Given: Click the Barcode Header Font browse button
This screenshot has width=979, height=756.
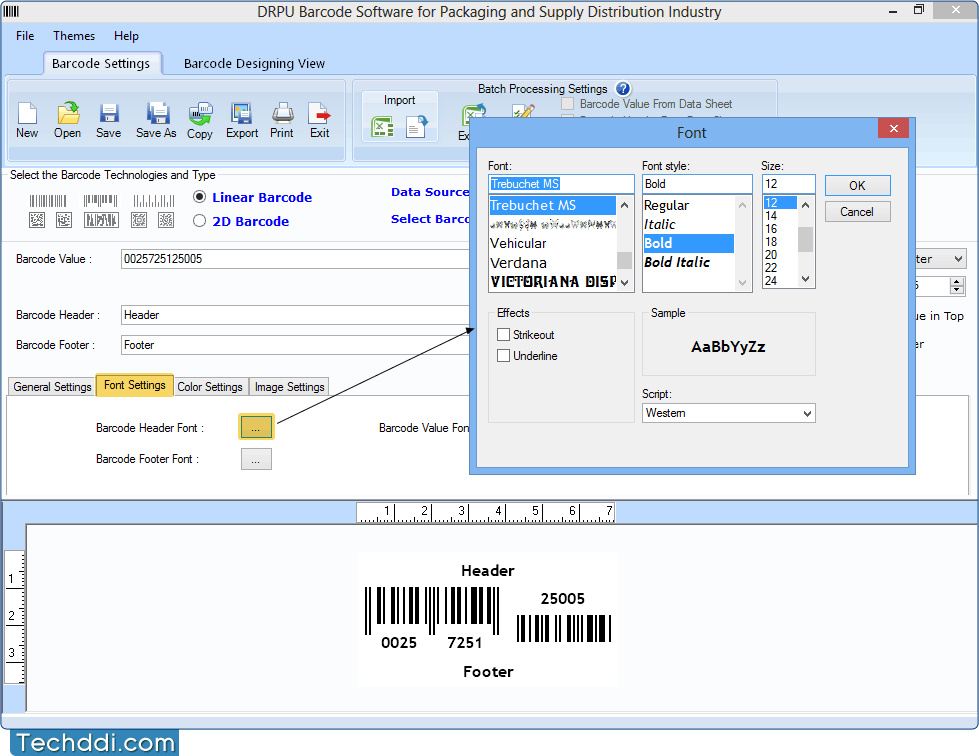Looking at the screenshot, I should [256, 428].
